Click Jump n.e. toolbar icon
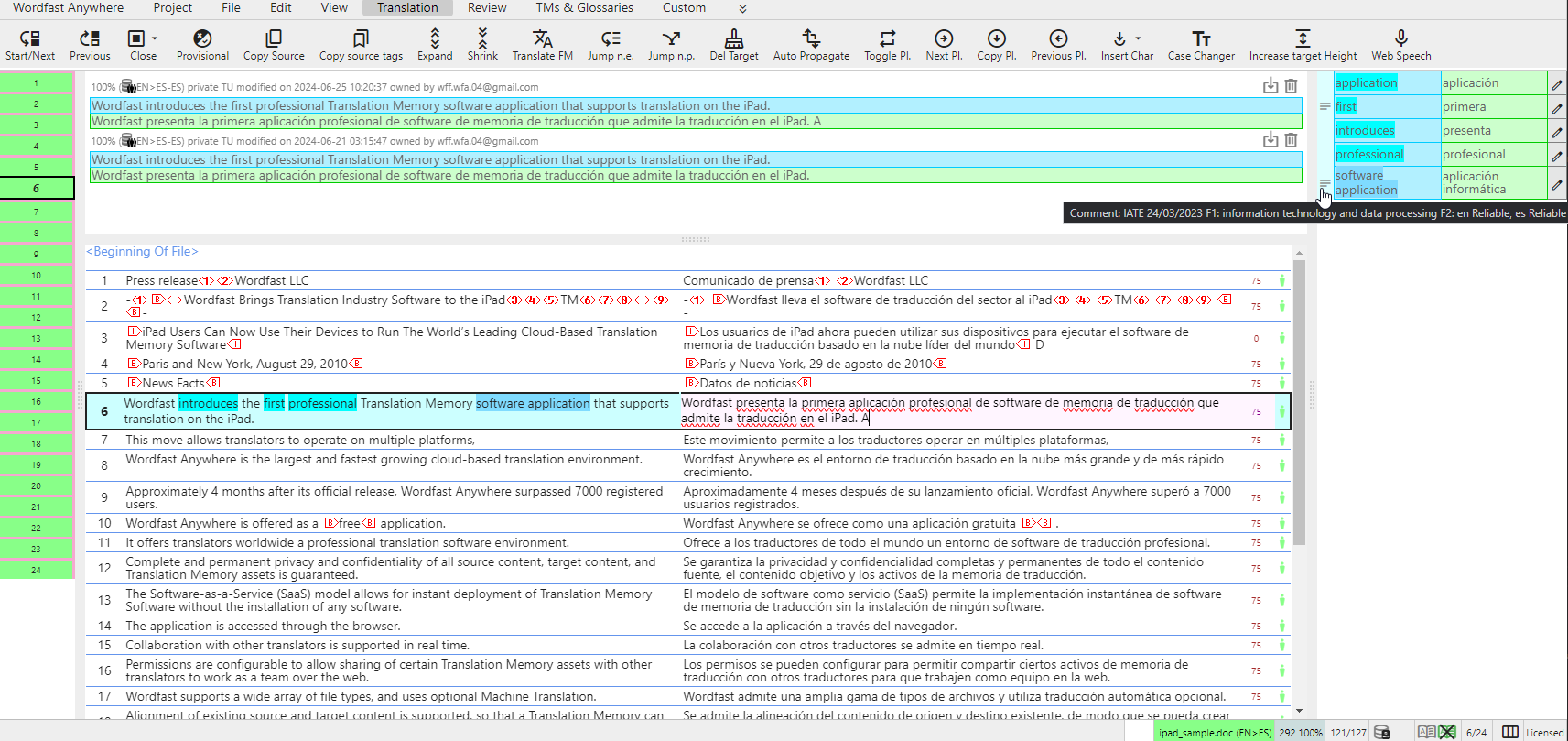This screenshot has height=741, width=1568. point(611,38)
